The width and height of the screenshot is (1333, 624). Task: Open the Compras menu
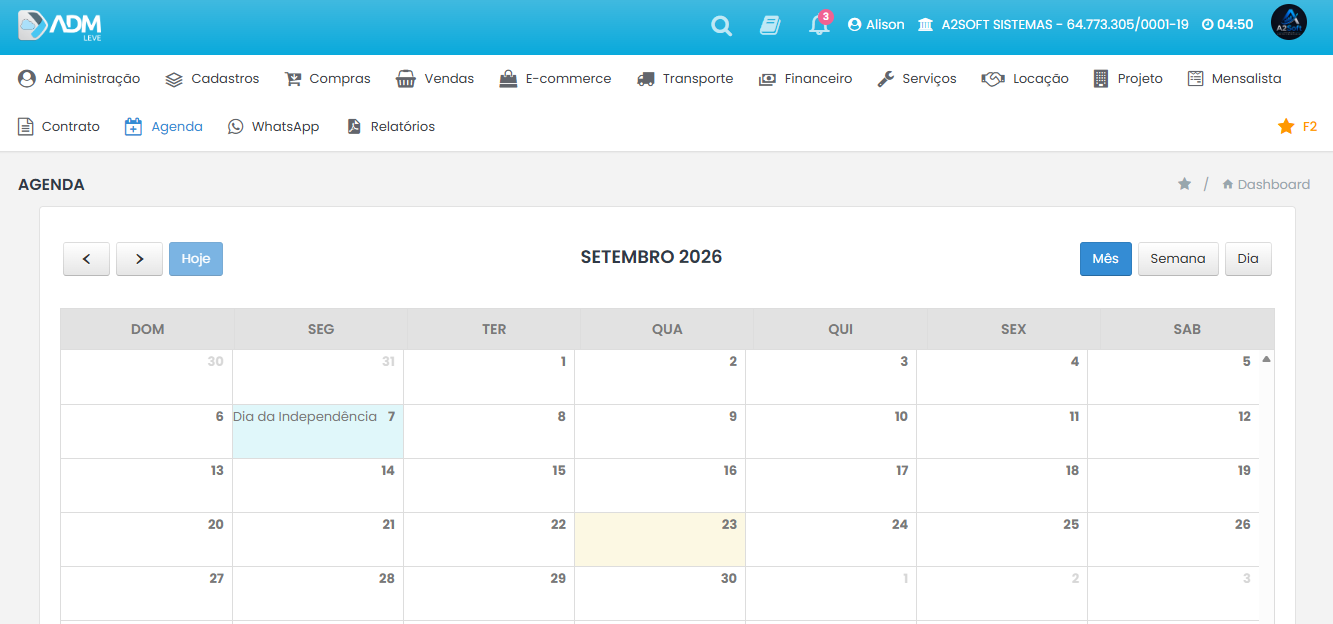(327, 79)
